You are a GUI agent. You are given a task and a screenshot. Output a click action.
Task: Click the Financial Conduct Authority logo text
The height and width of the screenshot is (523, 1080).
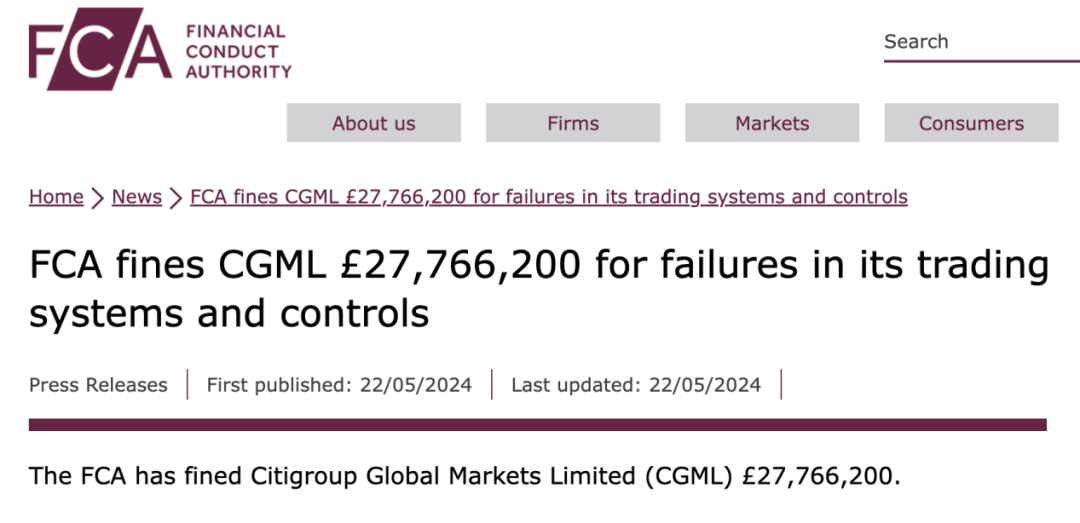238,51
